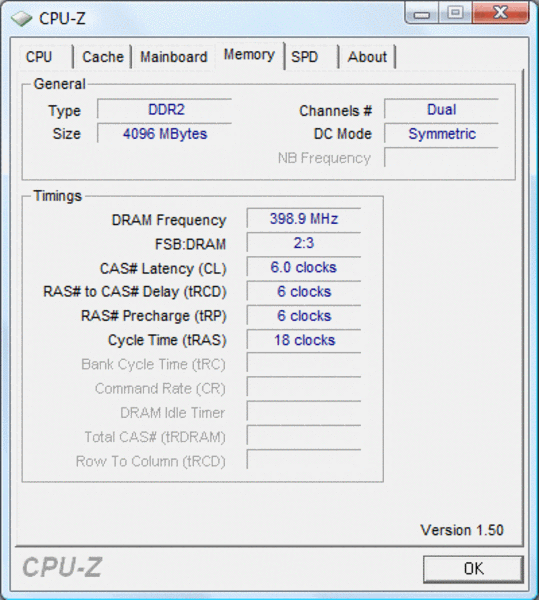This screenshot has height=600, width=539.
Task: Click the CPU-Z title bar chip icon
Action: [x=21, y=18]
